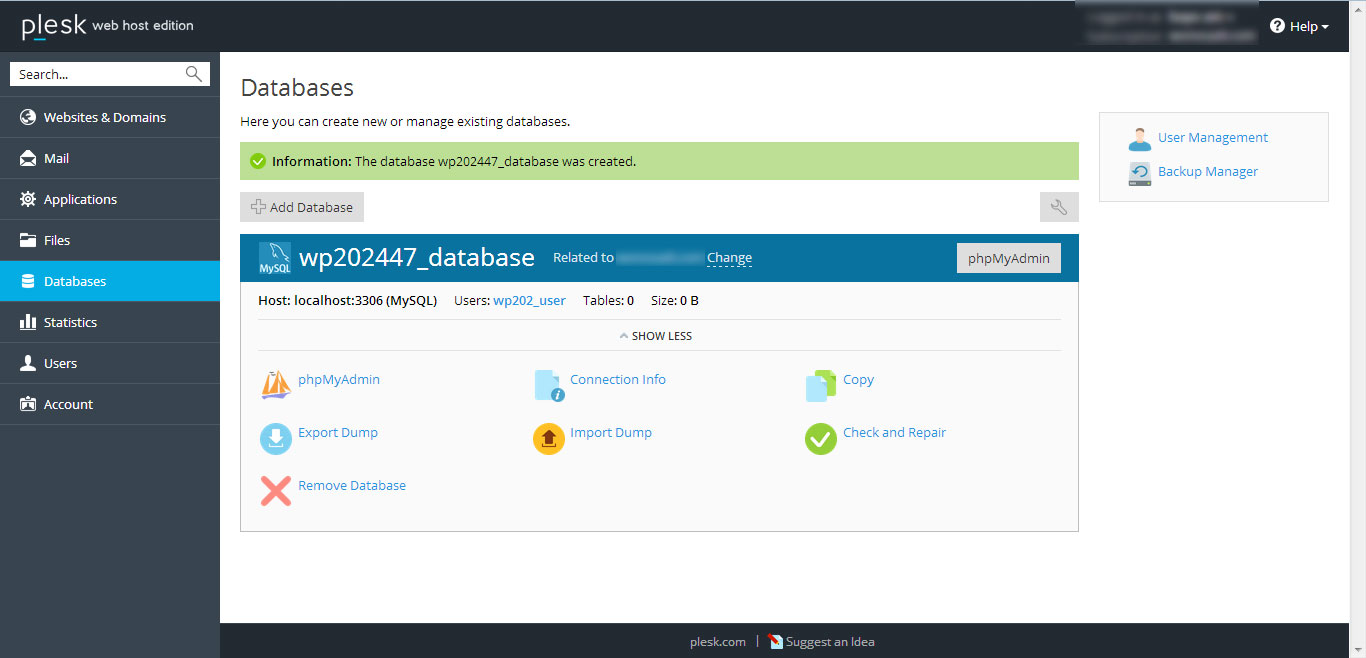Click the Size: 0 B text
The image size is (1366, 658).
[x=675, y=300]
